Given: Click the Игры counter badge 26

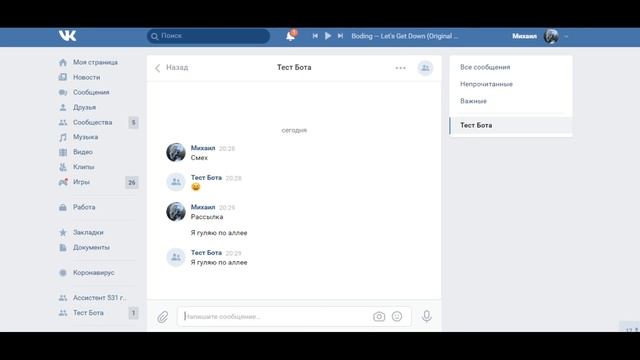Looking at the screenshot, I should click(132, 182).
